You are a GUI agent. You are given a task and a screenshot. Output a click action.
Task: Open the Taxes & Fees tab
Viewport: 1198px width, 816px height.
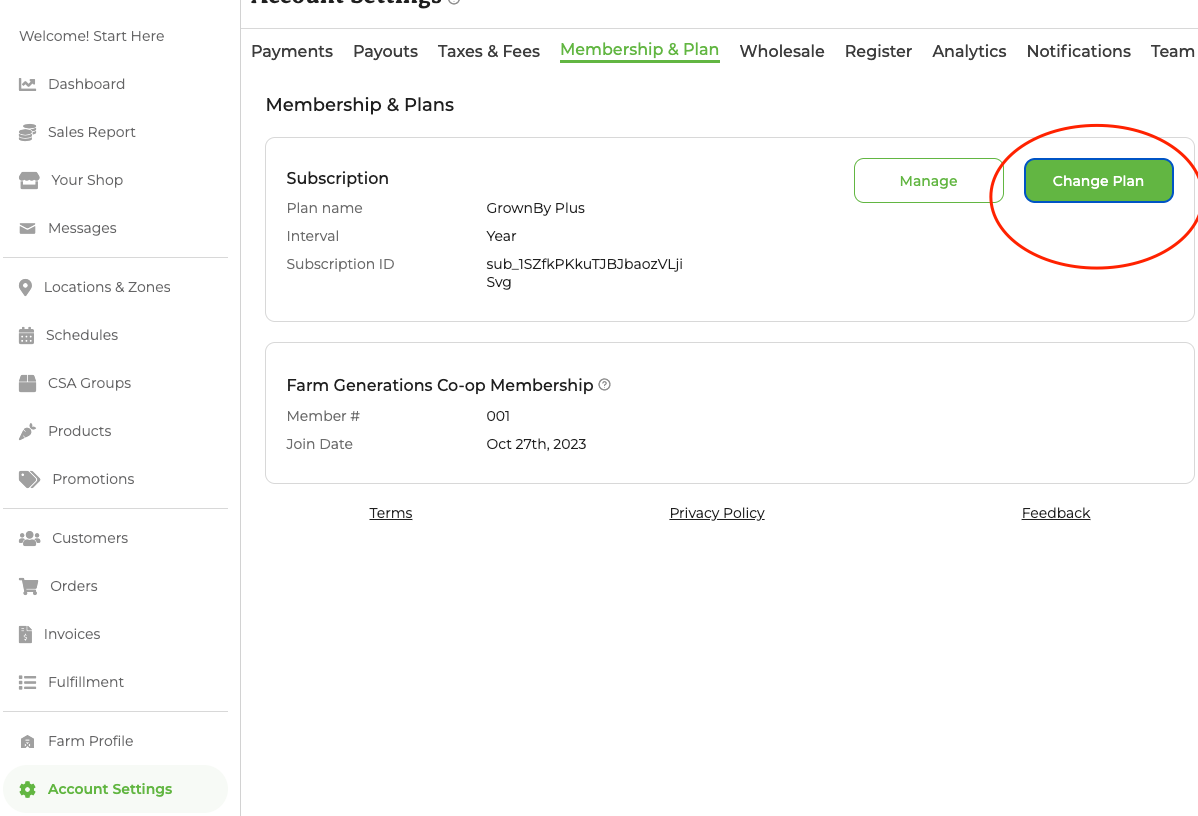click(488, 51)
